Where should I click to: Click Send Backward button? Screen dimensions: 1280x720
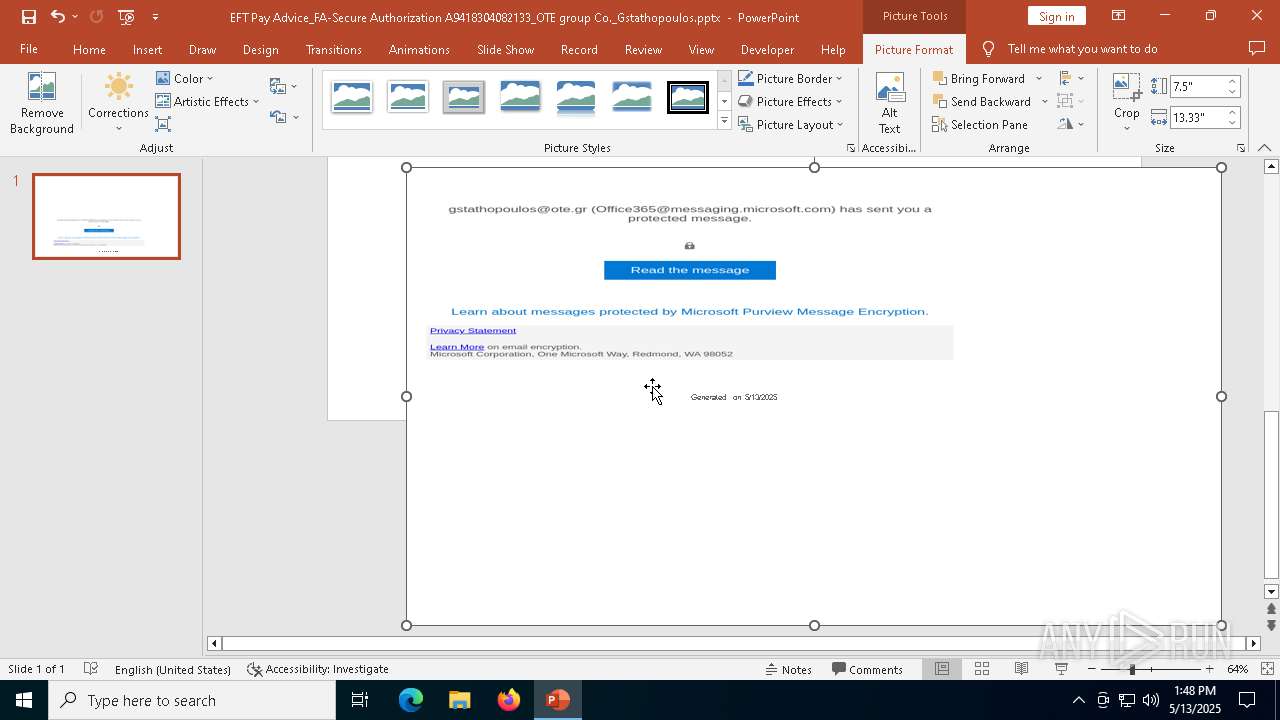[x=982, y=101]
